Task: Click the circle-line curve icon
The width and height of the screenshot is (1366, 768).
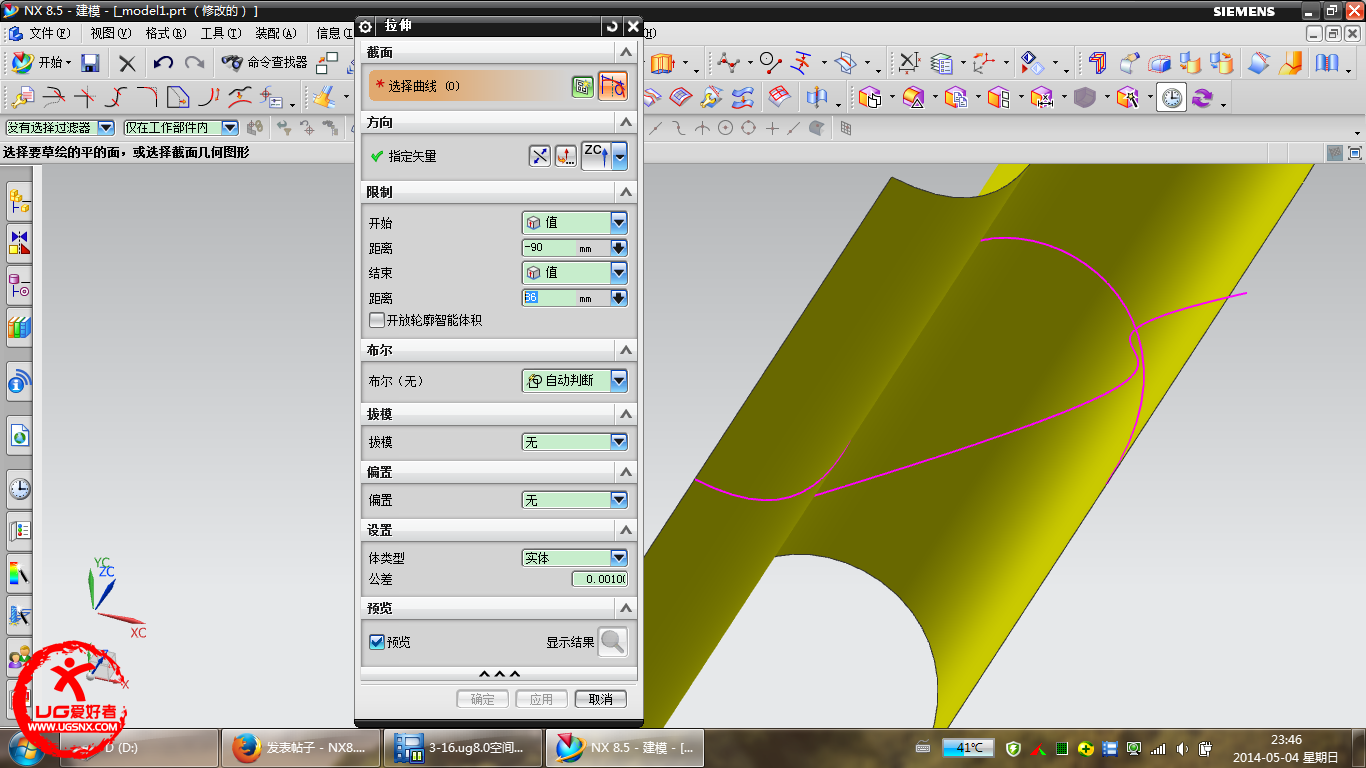Action: pos(770,63)
